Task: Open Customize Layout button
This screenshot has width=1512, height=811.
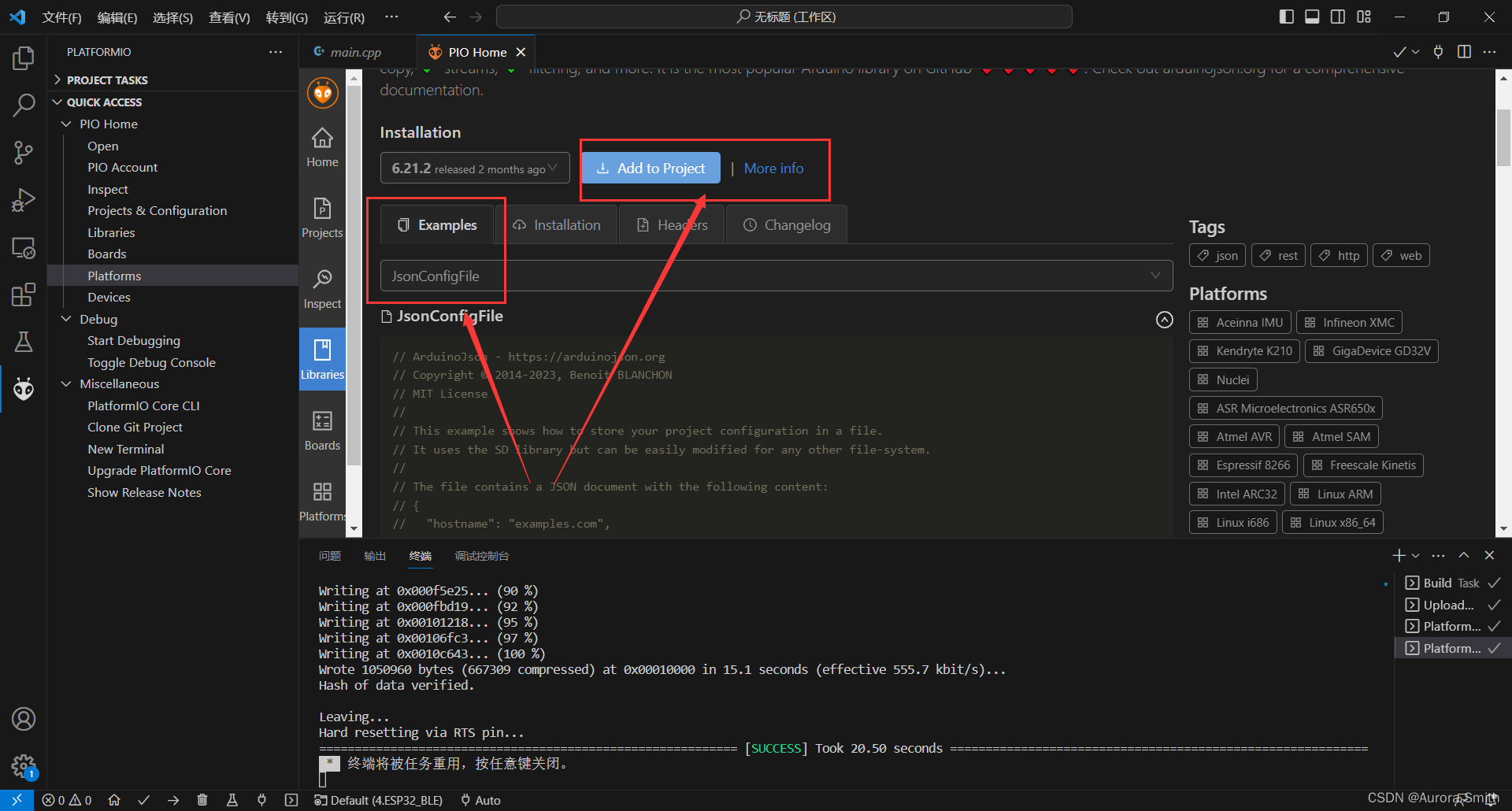Action: [x=1364, y=17]
